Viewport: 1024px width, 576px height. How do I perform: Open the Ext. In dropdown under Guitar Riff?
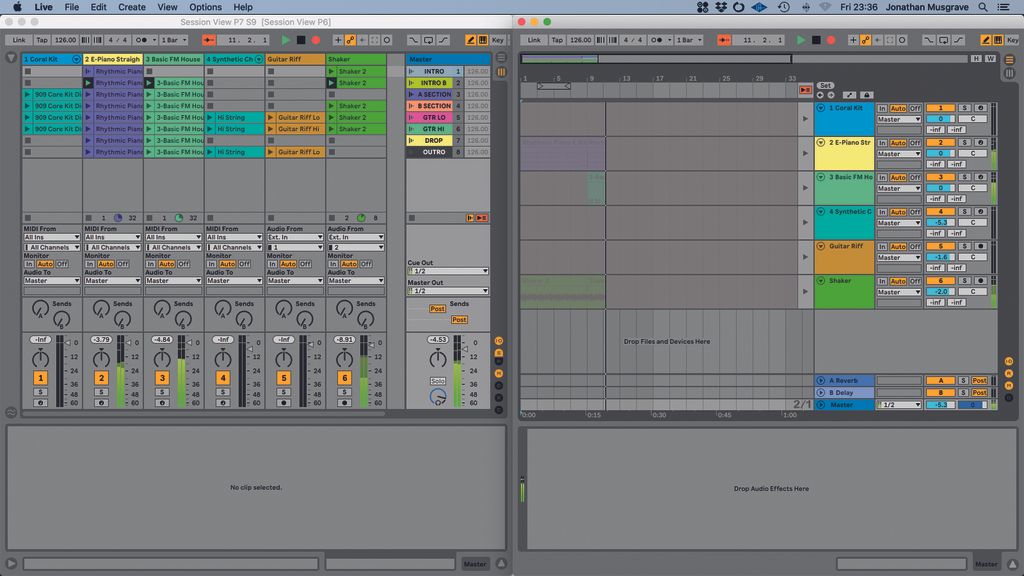click(x=295, y=237)
